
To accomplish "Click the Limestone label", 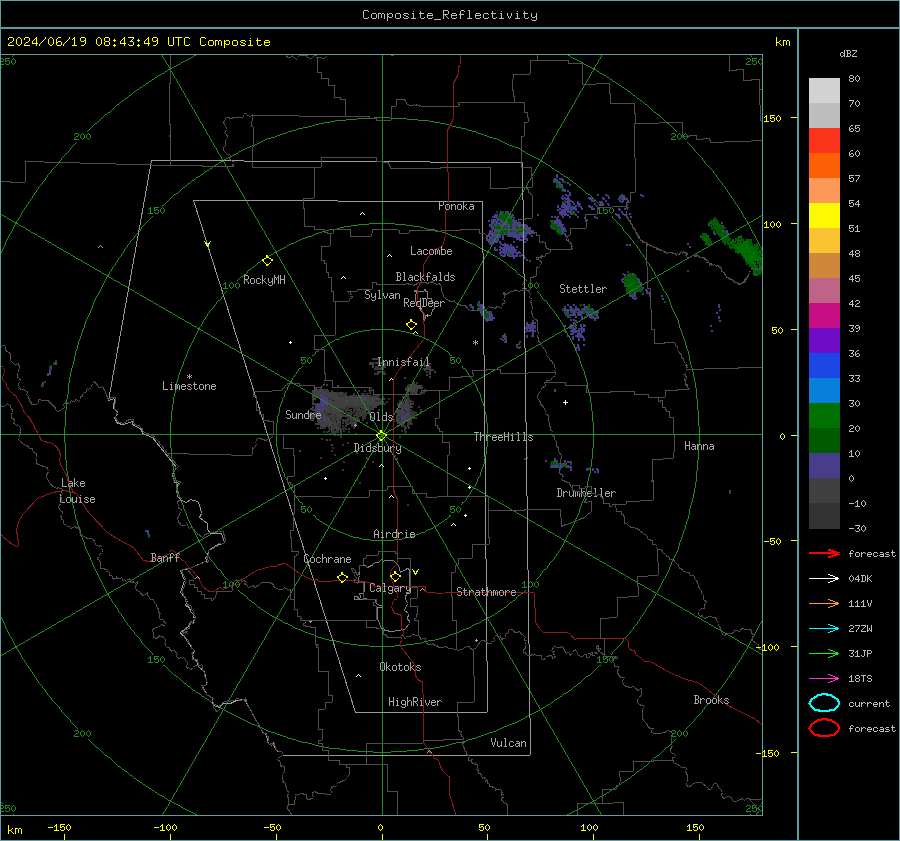I will tap(189, 386).
